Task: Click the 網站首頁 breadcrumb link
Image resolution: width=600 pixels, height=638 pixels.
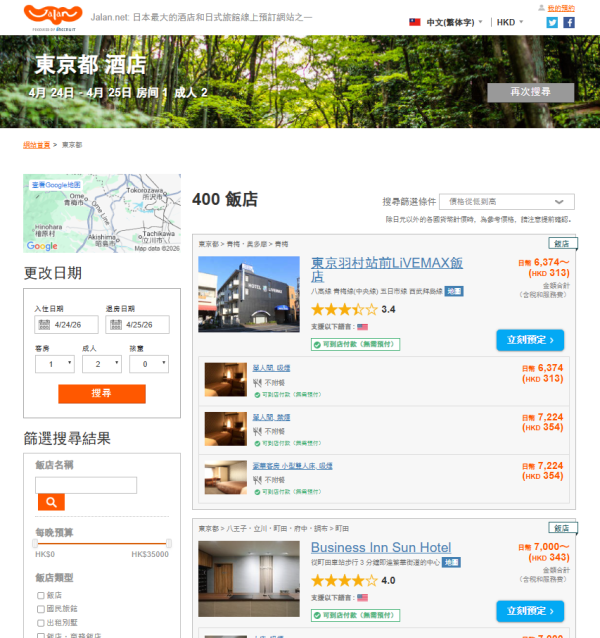Action: 37,145
